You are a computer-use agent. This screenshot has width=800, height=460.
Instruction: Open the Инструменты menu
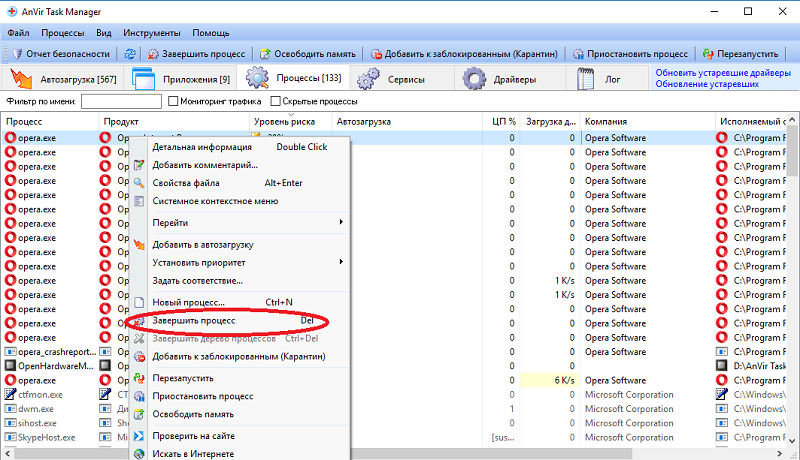point(152,33)
